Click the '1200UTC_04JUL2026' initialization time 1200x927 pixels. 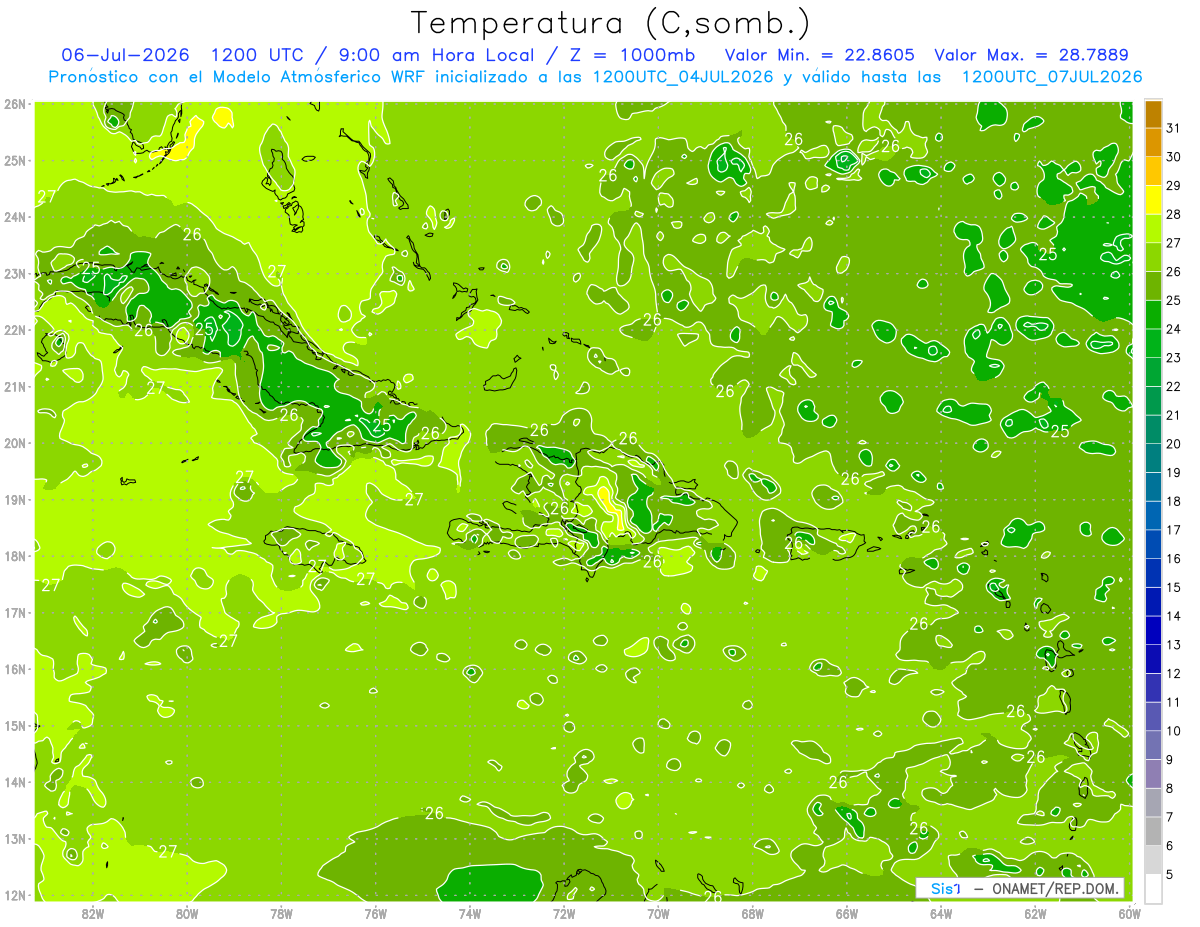[x=683, y=77]
